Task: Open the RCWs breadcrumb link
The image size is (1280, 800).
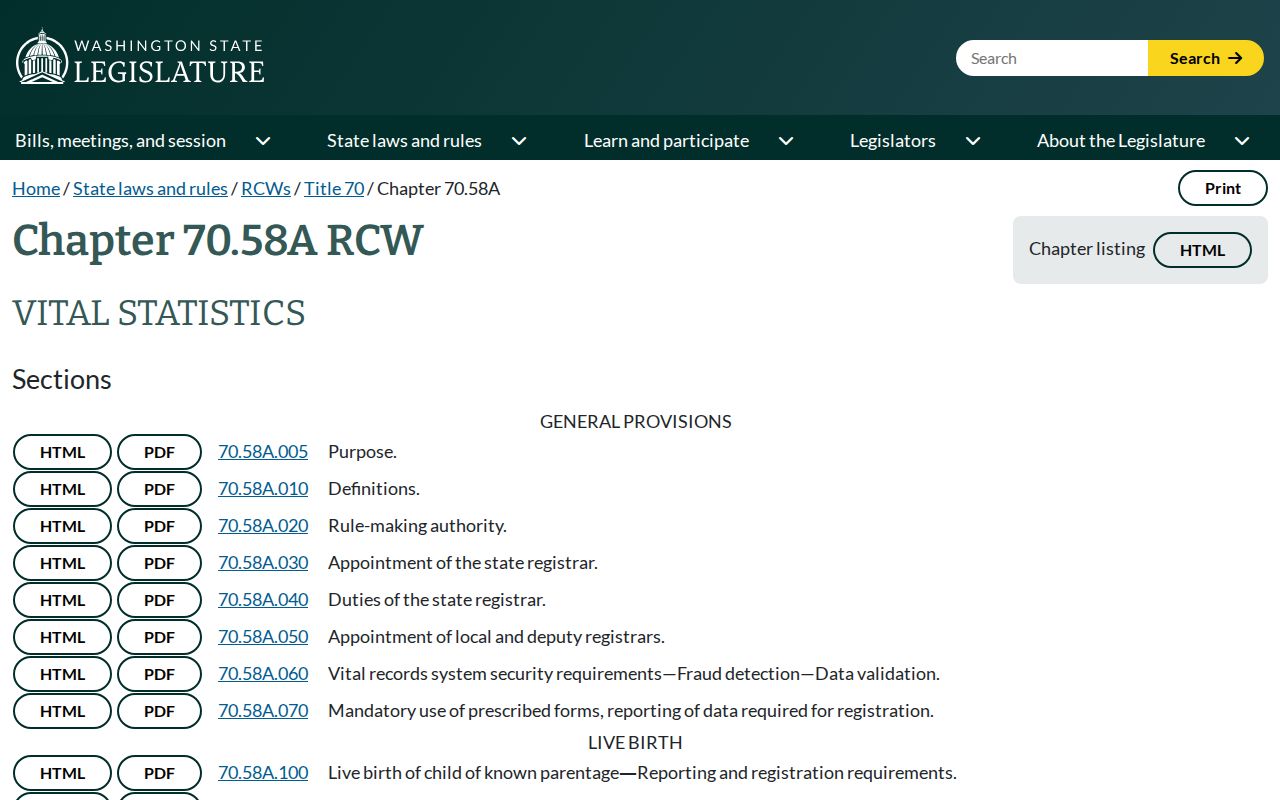Action: (x=266, y=188)
